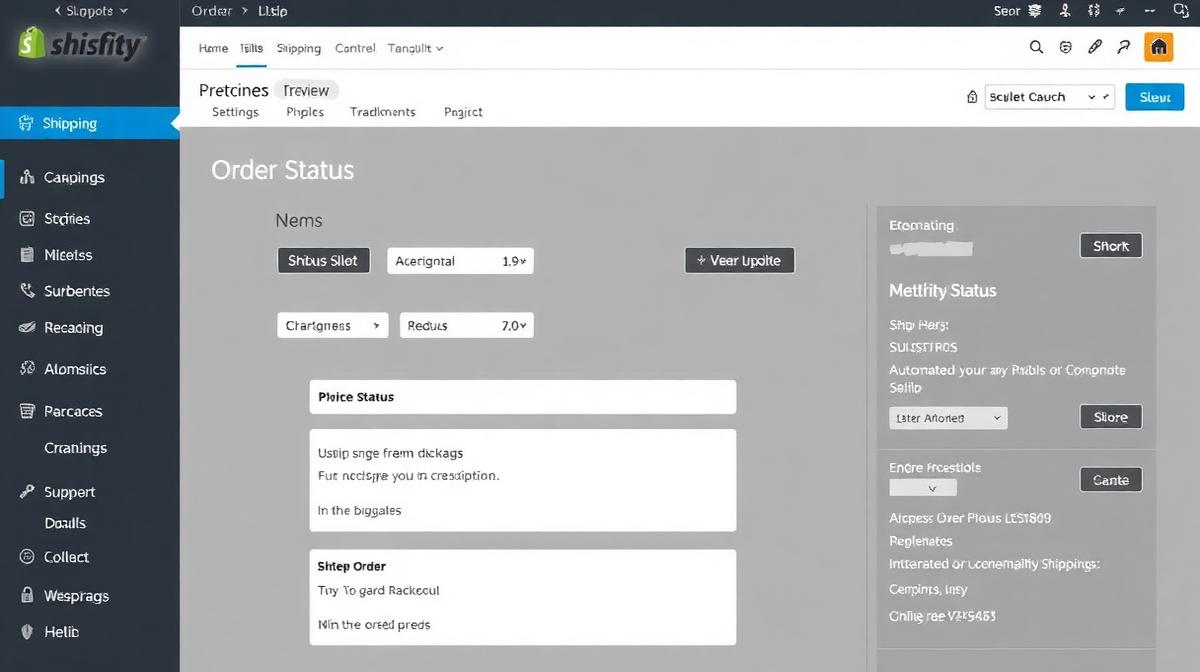Click the person icon in top dark bar
This screenshot has width=1200, height=672.
(1066, 11)
